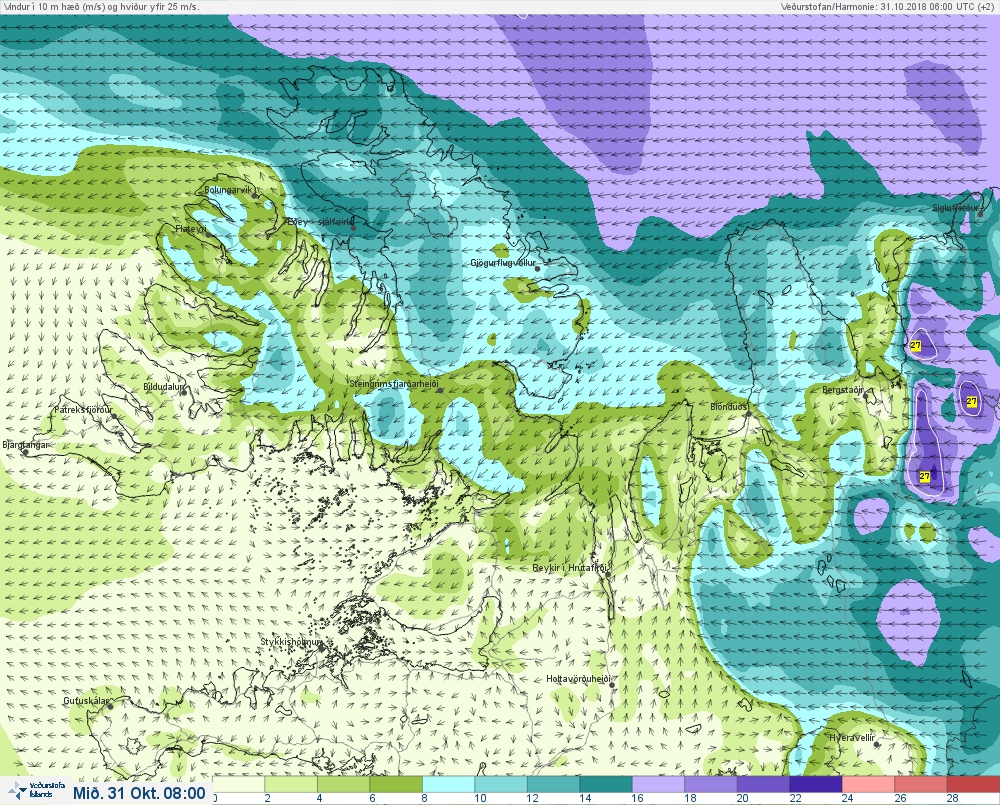1000x805 pixels.
Task: Select the Reykir í Hrútafirði station
Action: click(608, 575)
